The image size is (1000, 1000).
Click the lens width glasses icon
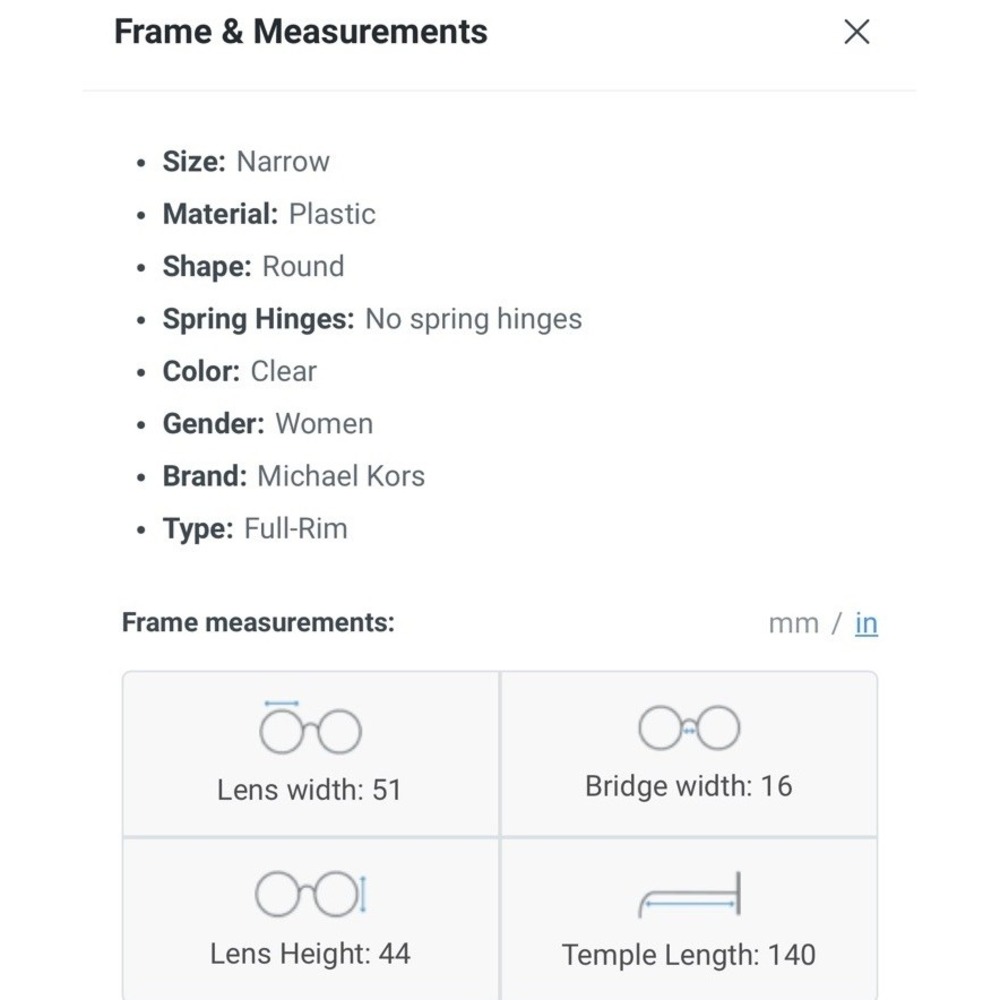pos(311,727)
